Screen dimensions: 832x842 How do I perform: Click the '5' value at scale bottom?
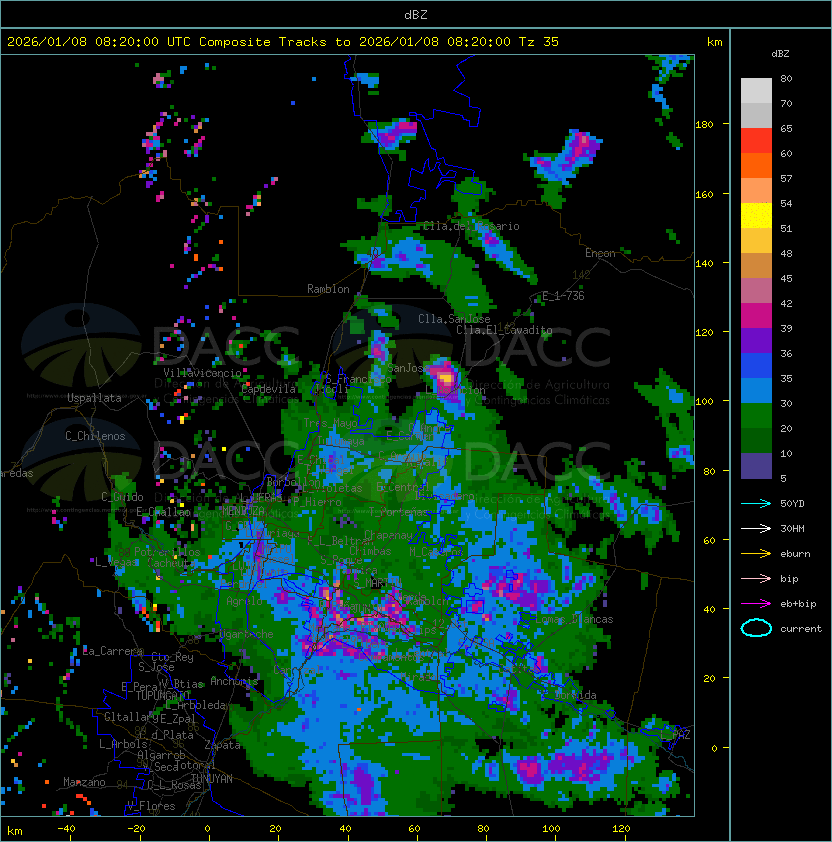(783, 478)
